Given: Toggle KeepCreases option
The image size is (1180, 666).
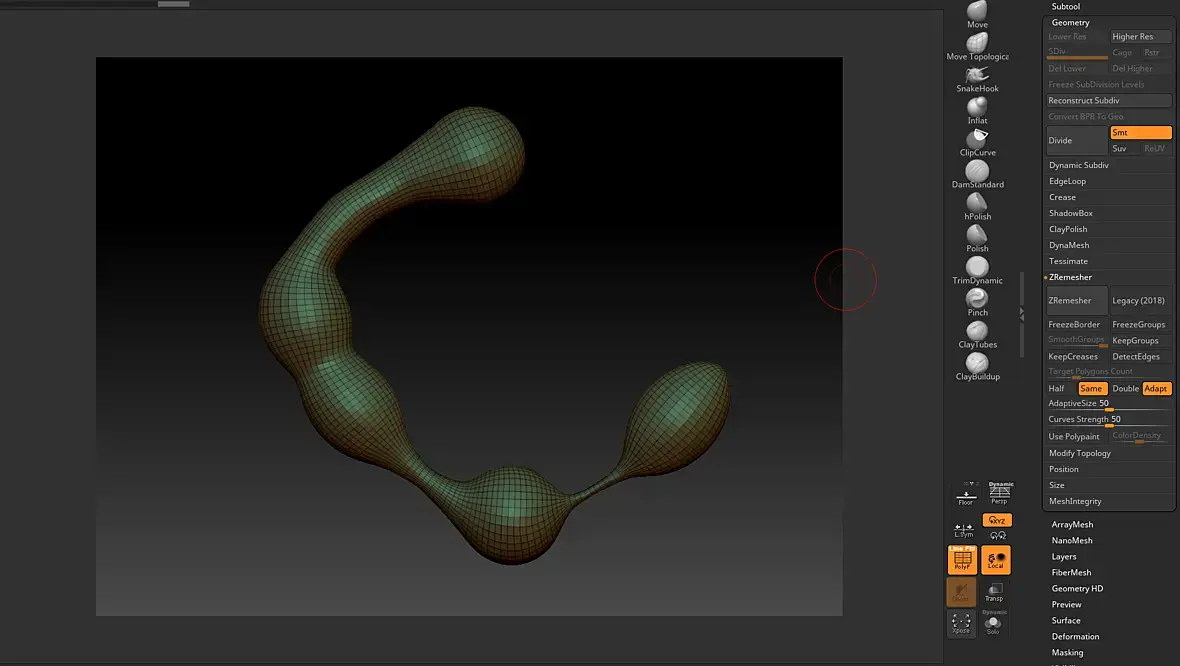Looking at the screenshot, I should coord(1076,357).
